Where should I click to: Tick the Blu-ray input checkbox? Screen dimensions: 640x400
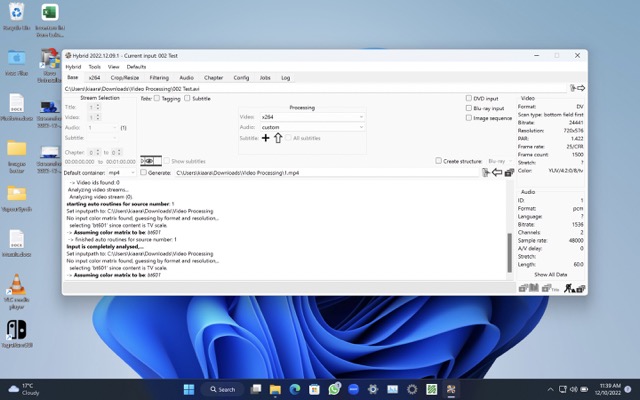tap(469, 108)
